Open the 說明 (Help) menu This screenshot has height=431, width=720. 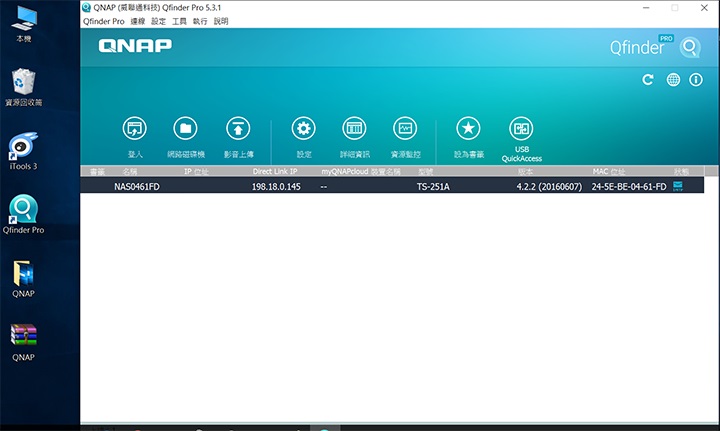(x=221, y=21)
